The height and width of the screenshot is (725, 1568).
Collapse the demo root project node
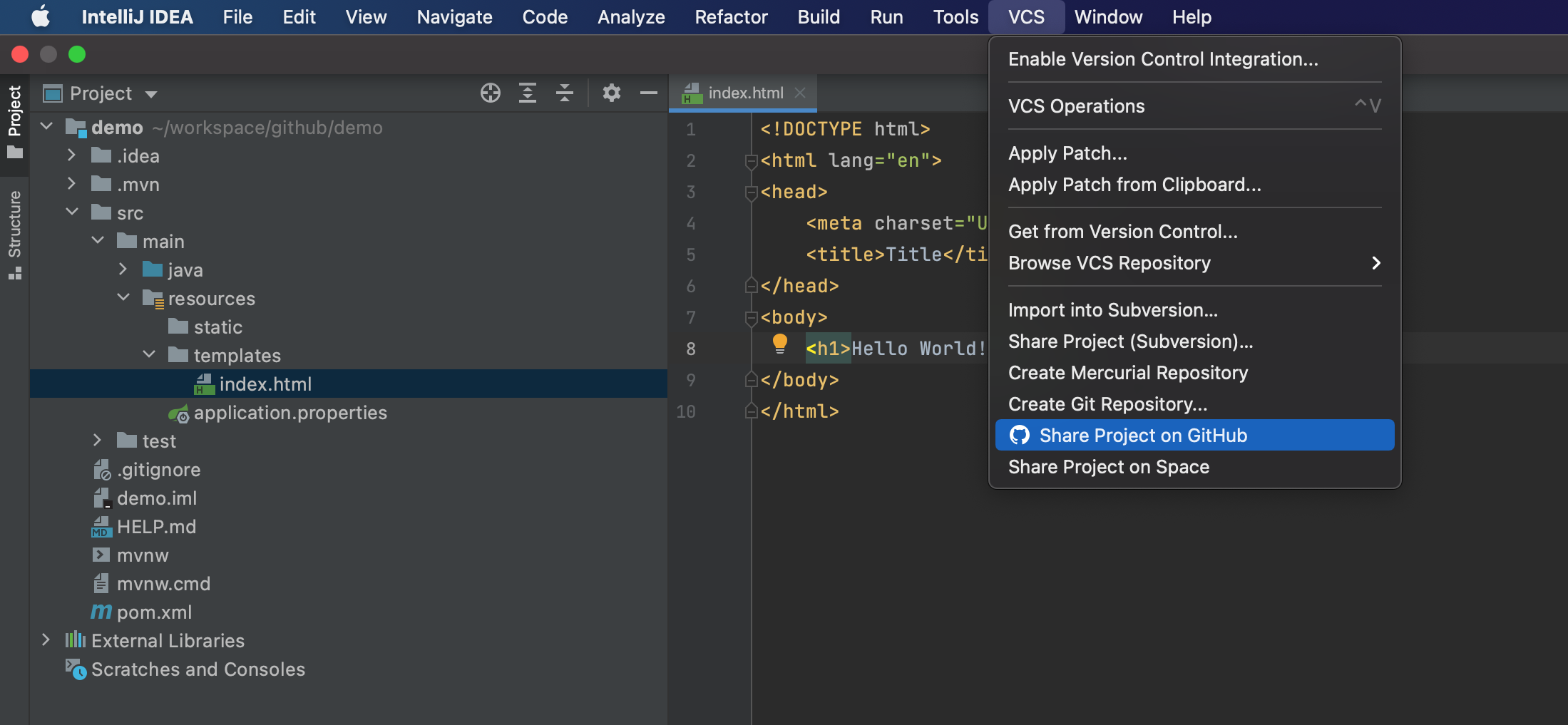click(x=47, y=126)
